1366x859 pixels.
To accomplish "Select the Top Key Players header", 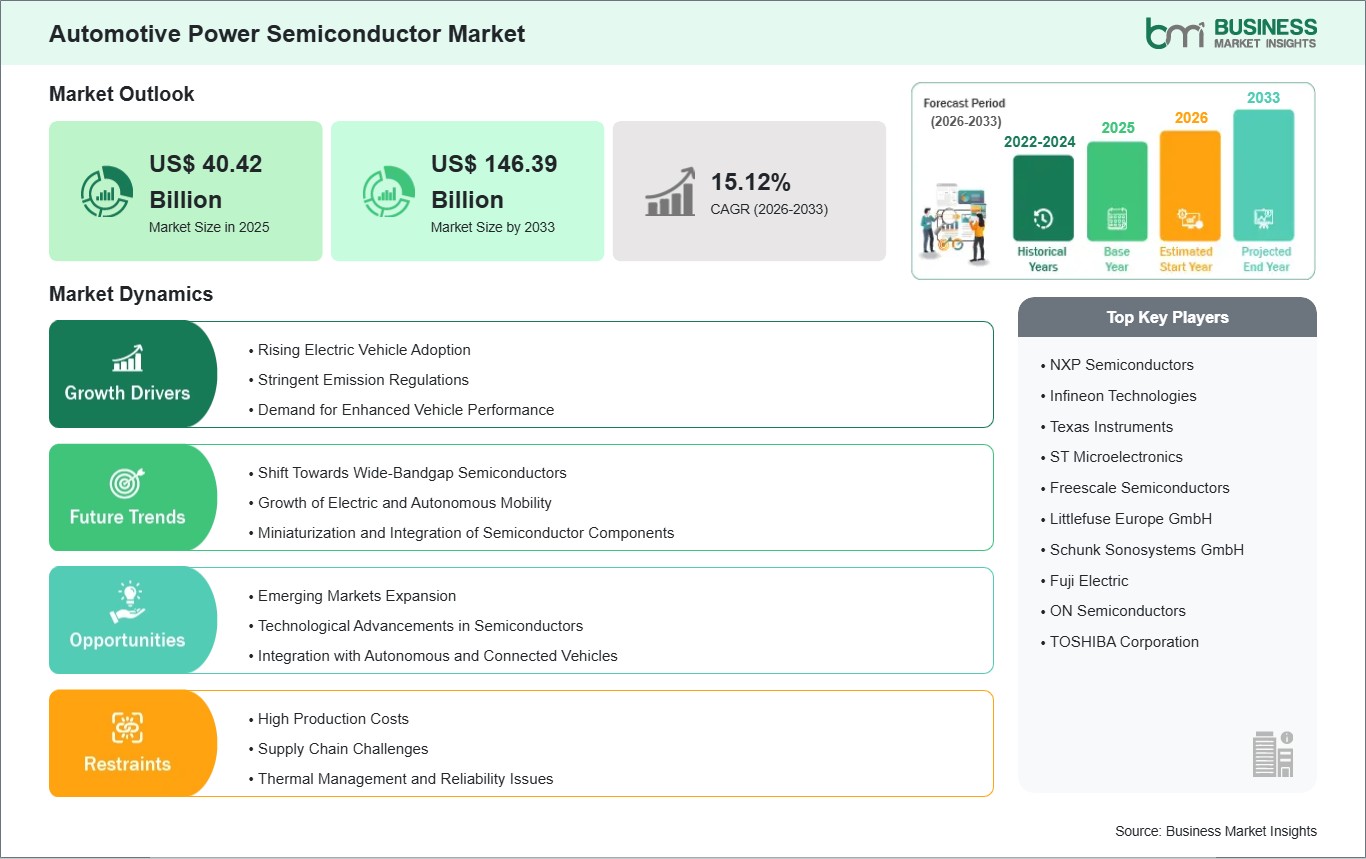I will click(1167, 317).
